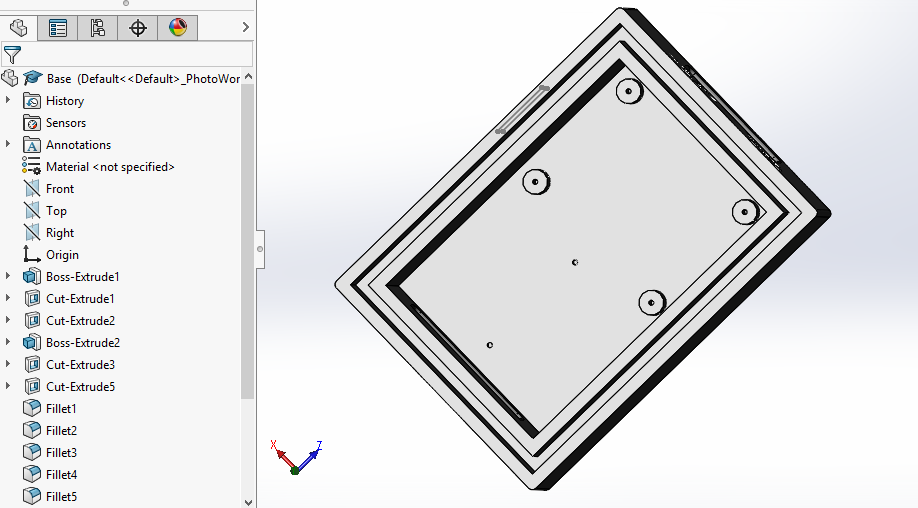Expand the Boss-Extrude1 feature
The width and height of the screenshot is (918, 508).
coord(8,276)
